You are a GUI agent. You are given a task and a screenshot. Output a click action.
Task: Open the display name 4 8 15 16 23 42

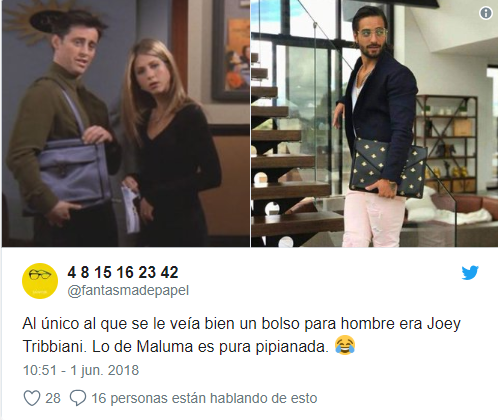[123, 272]
